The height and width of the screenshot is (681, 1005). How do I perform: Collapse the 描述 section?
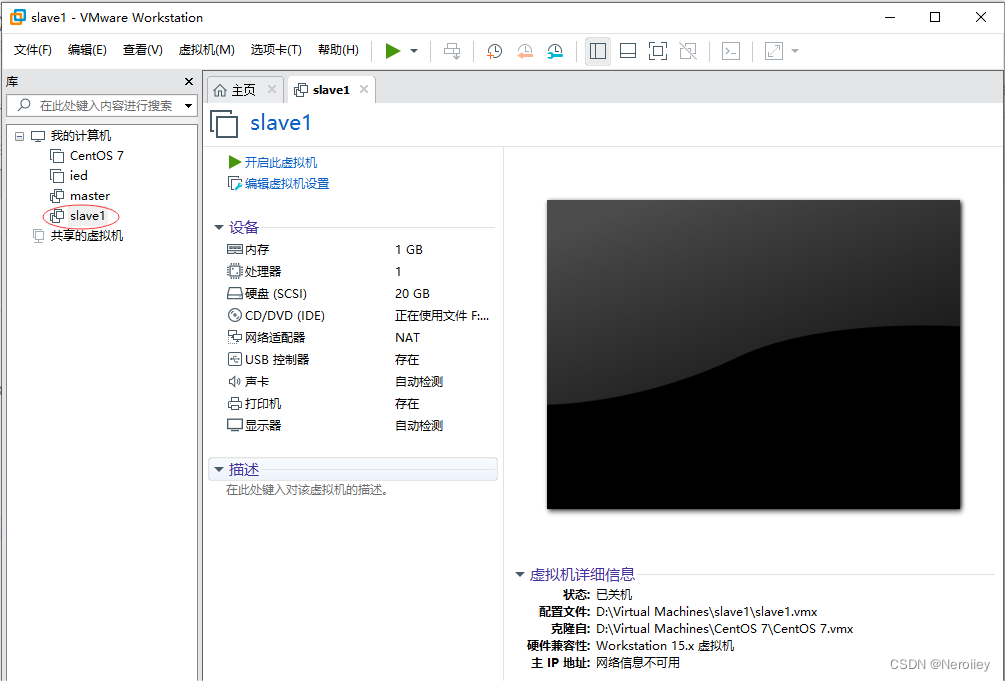click(x=219, y=470)
